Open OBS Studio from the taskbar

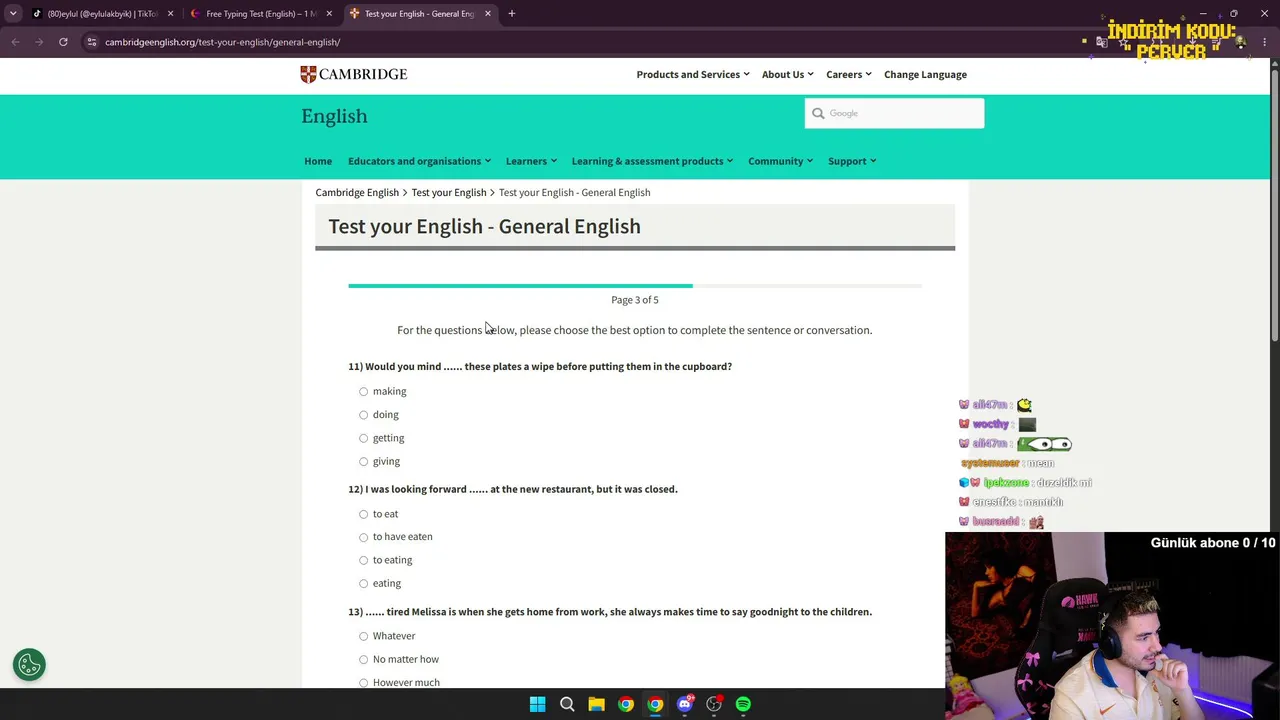[x=714, y=704]
